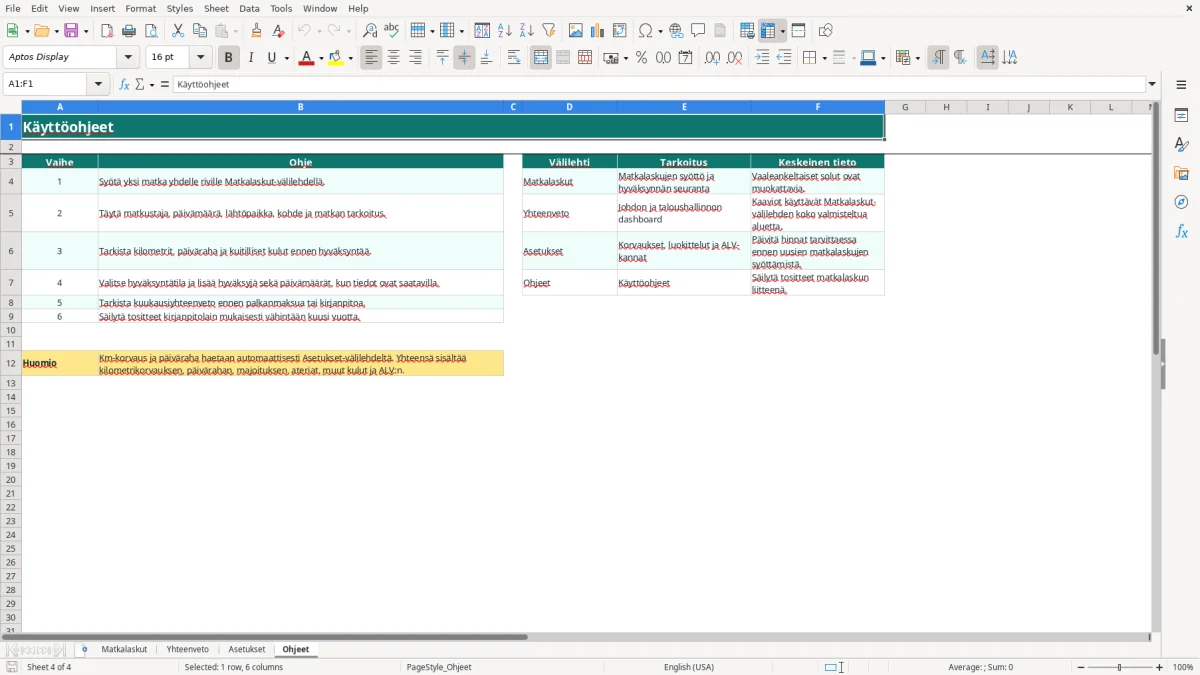Screen dimensions: 1200x675
Task: Center text vertically in cell
Action: 464,58
